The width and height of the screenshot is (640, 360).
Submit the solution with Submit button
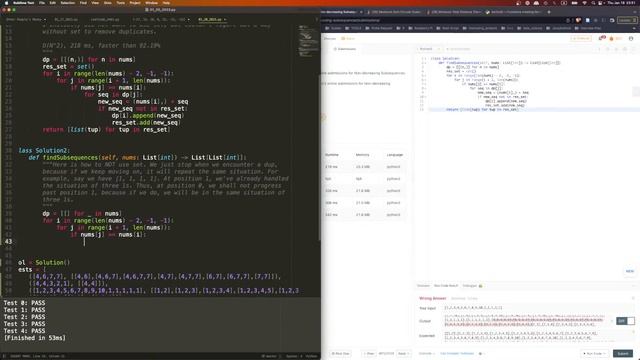click(x=623, y=353)
